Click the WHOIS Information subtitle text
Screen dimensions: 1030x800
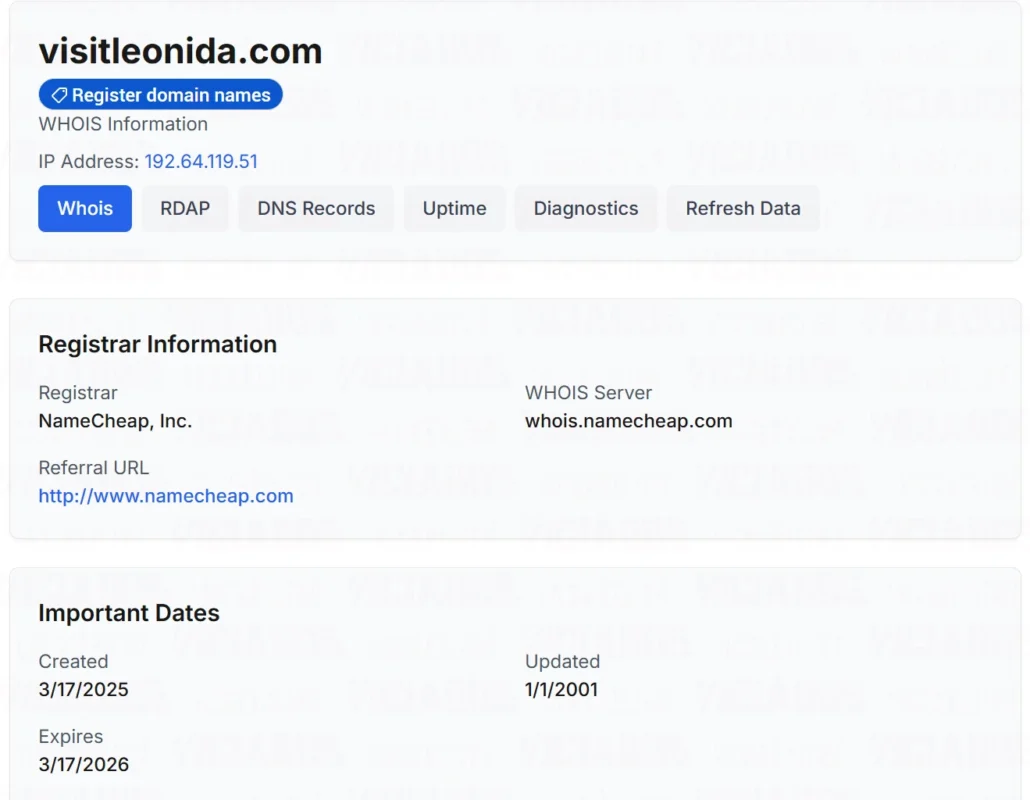coord(123,124)
